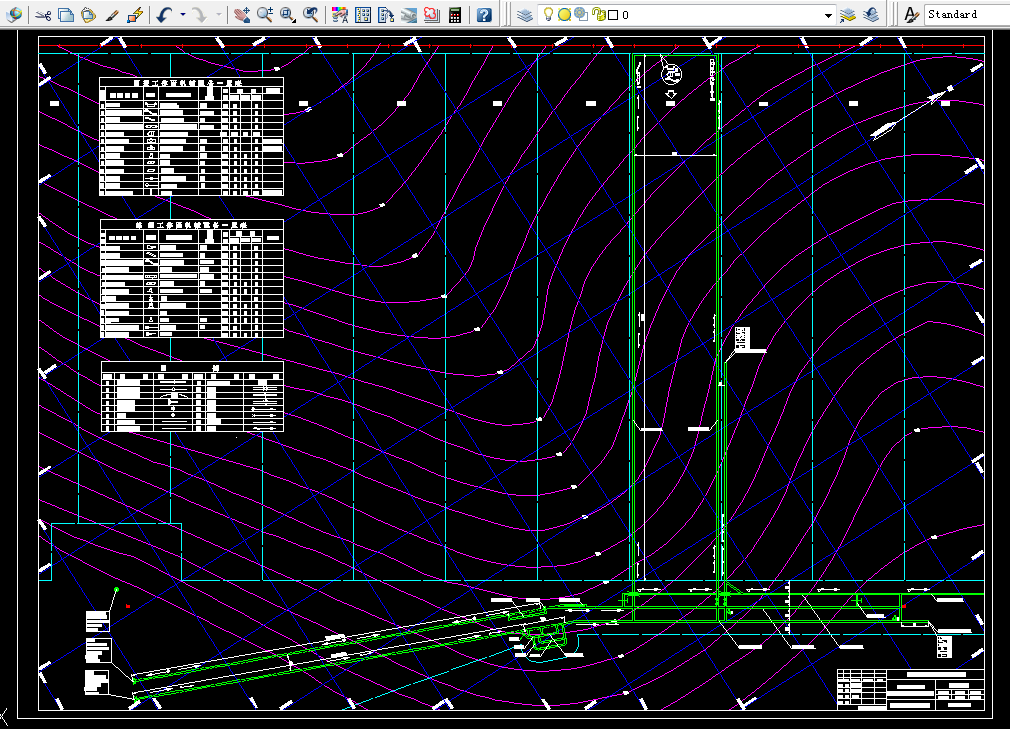This screenshot has width=1010, height=729.
Task: Activate the Pan realtime hand tool
Action: click(242, 15)
